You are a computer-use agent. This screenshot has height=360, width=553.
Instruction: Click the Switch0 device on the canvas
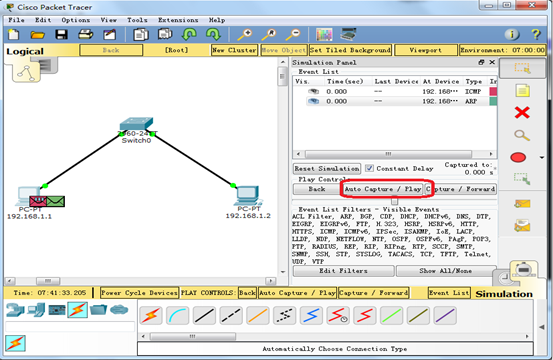point(136,125)
